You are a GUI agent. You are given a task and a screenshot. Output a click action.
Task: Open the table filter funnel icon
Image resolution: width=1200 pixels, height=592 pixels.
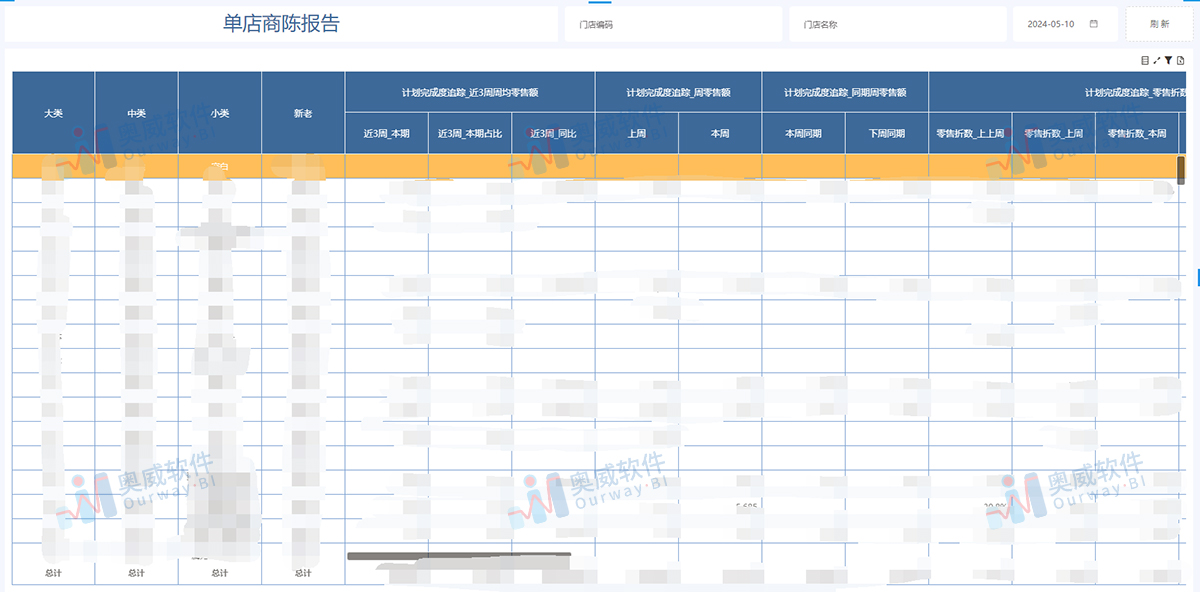(1168, 61)
